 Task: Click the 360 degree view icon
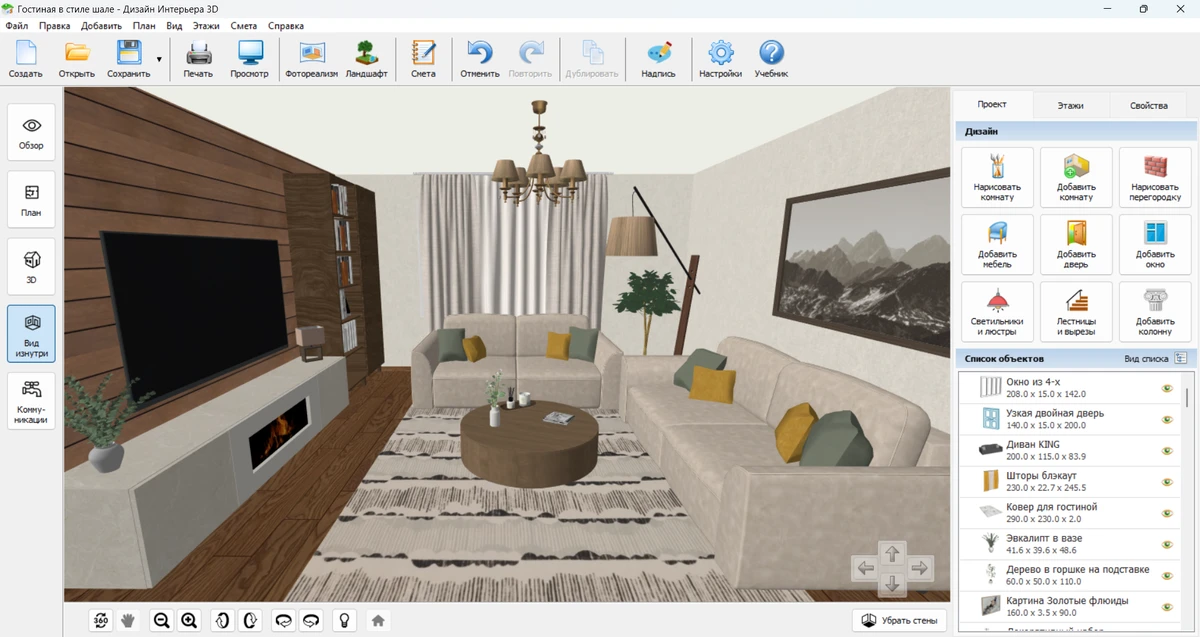click(101, 620)
